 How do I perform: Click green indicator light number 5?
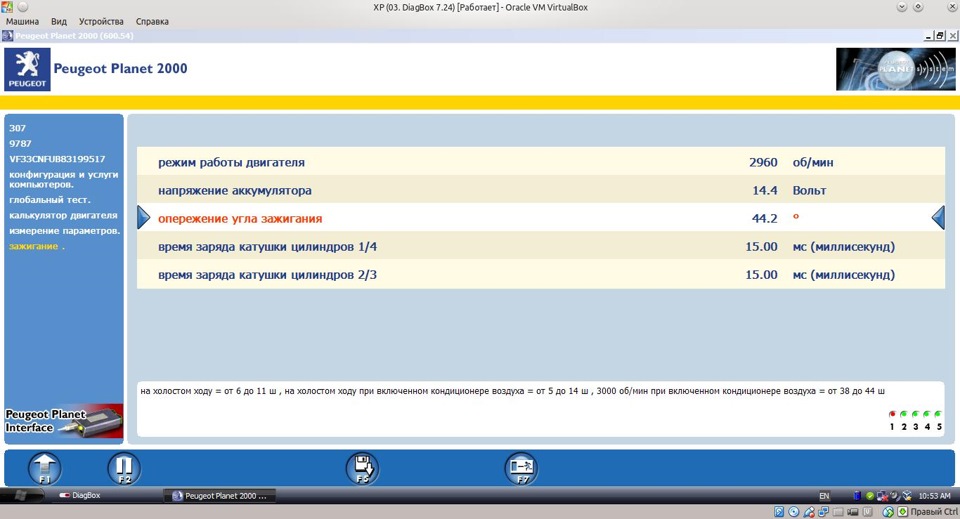pyautogui.click(x=938, y=414)
